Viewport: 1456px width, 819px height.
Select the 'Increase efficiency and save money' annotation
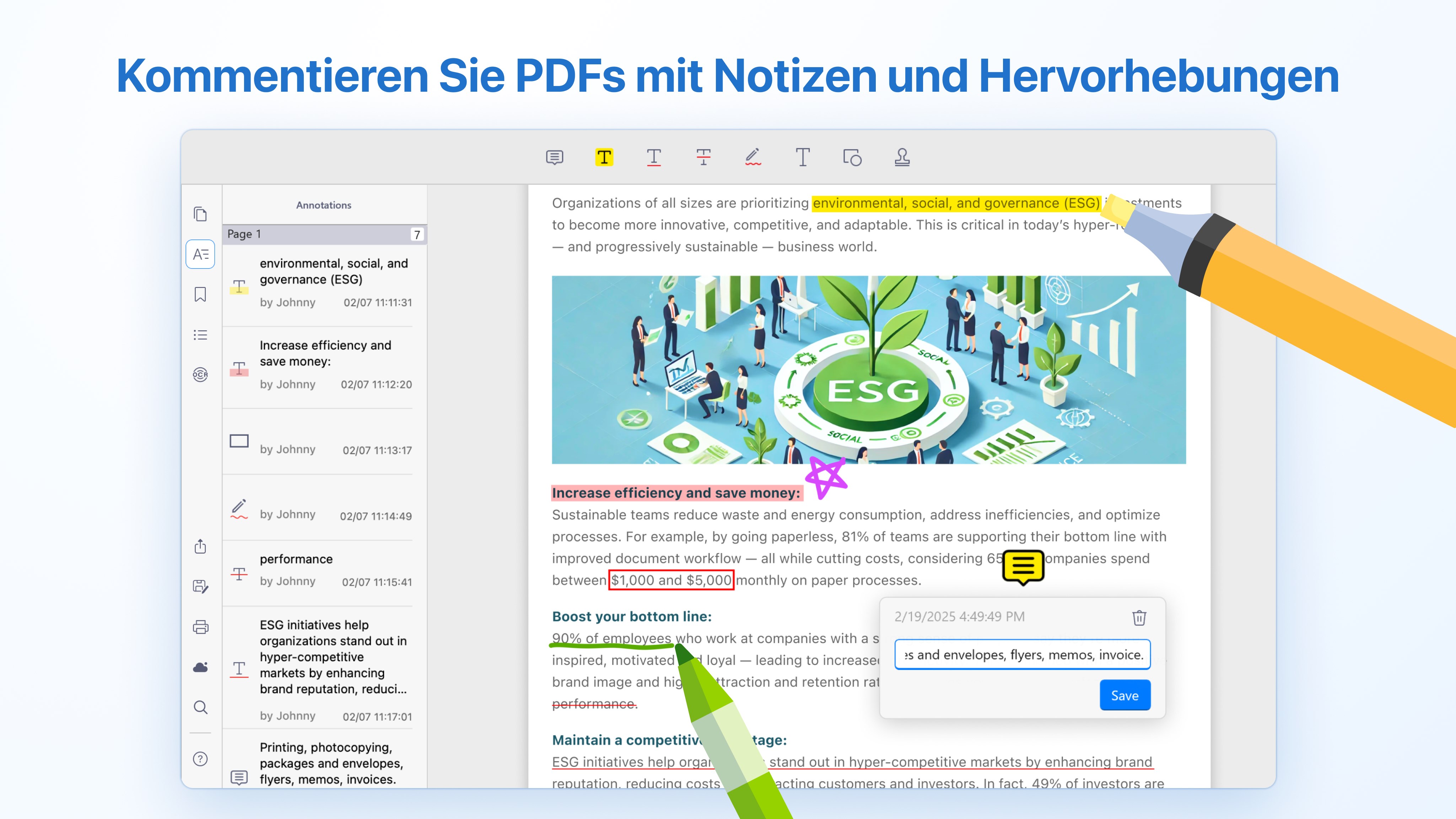pos(324,365)
